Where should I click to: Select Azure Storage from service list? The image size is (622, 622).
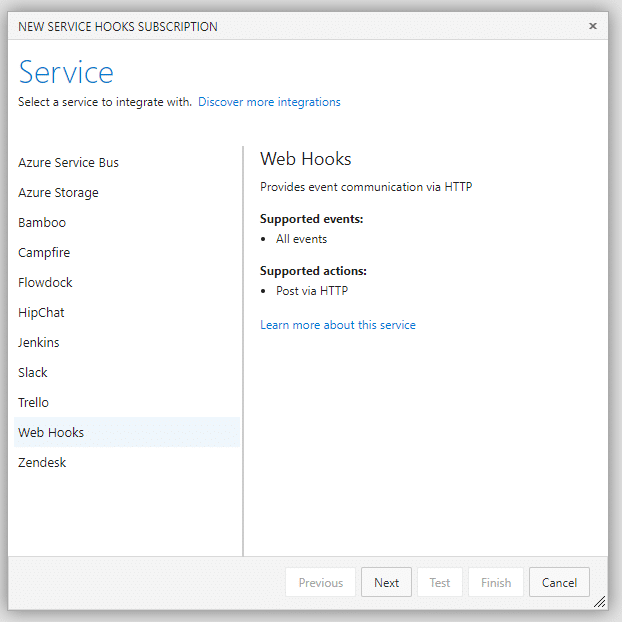tap(127, 192)
